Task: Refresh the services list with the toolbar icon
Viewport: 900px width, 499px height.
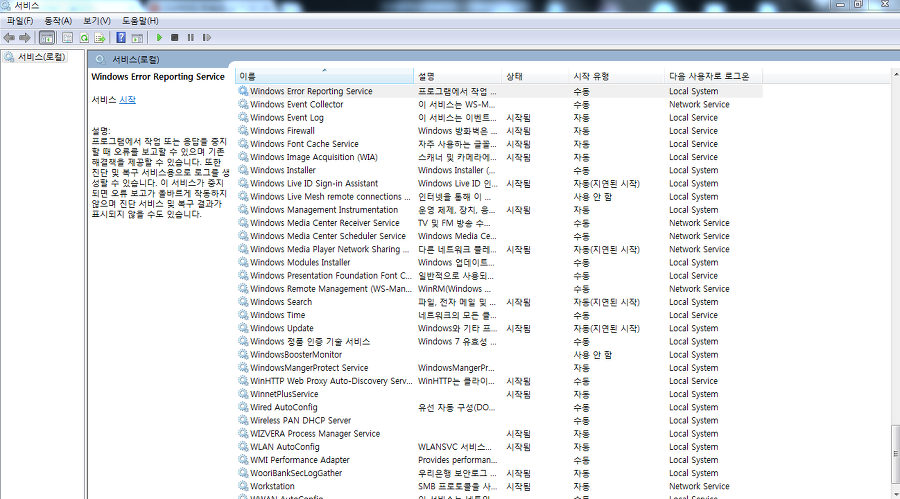Action: point(84,38)
